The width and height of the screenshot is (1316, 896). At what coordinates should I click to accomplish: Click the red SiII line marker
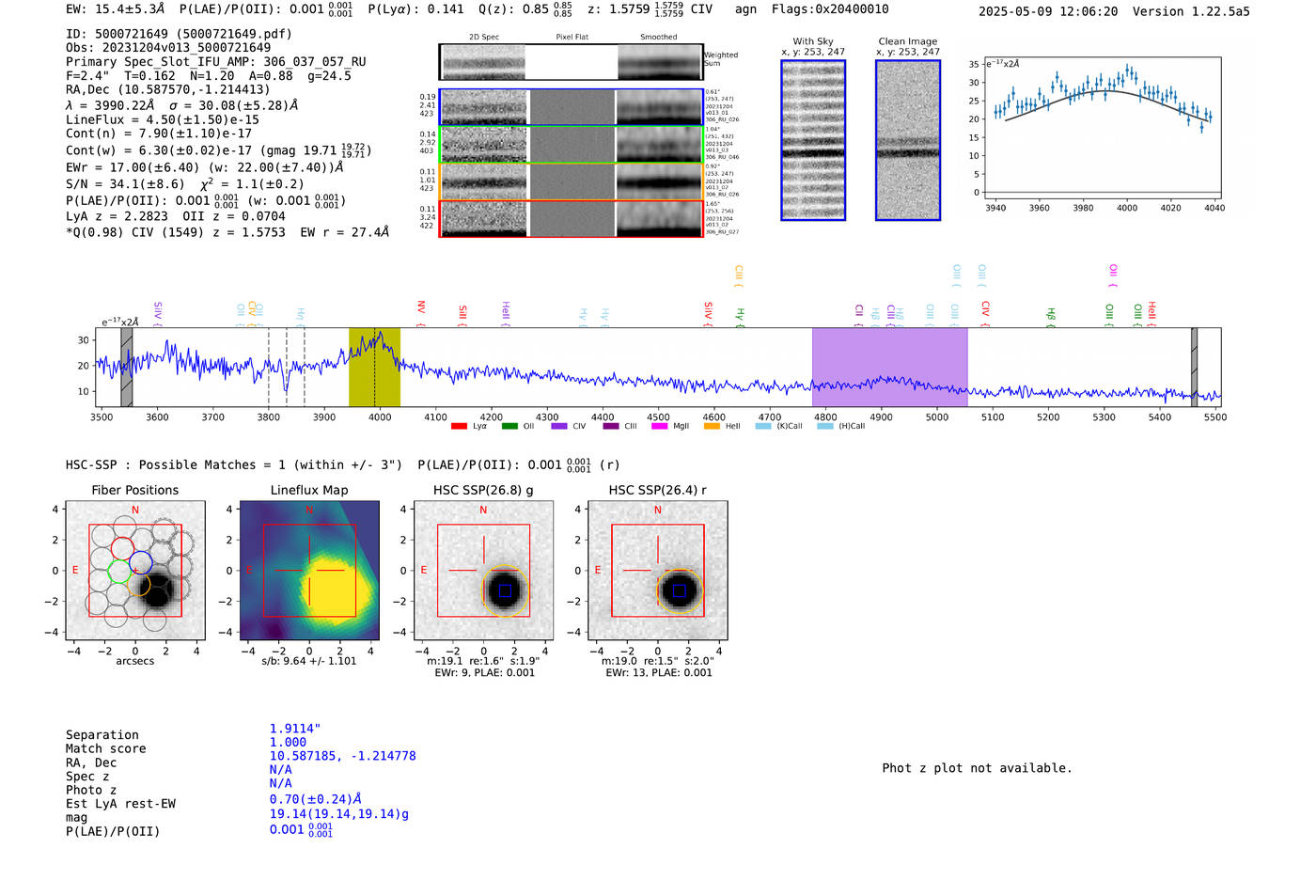point(462,315)
